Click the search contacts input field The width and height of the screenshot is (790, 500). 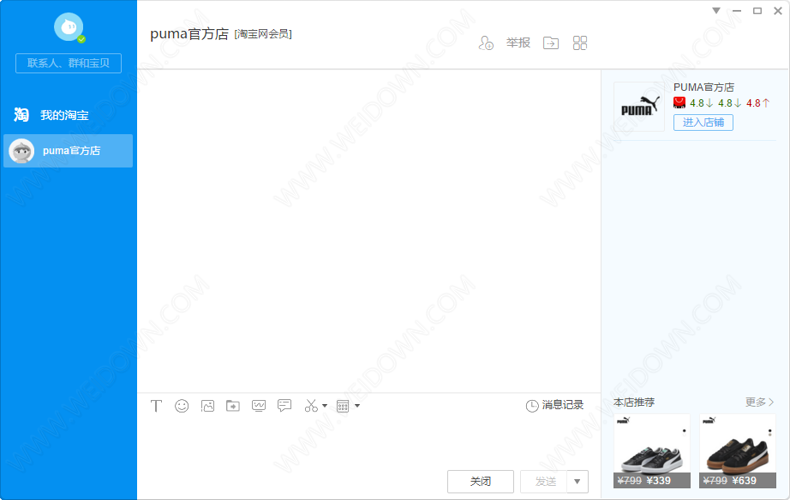(x=68, y=63)
